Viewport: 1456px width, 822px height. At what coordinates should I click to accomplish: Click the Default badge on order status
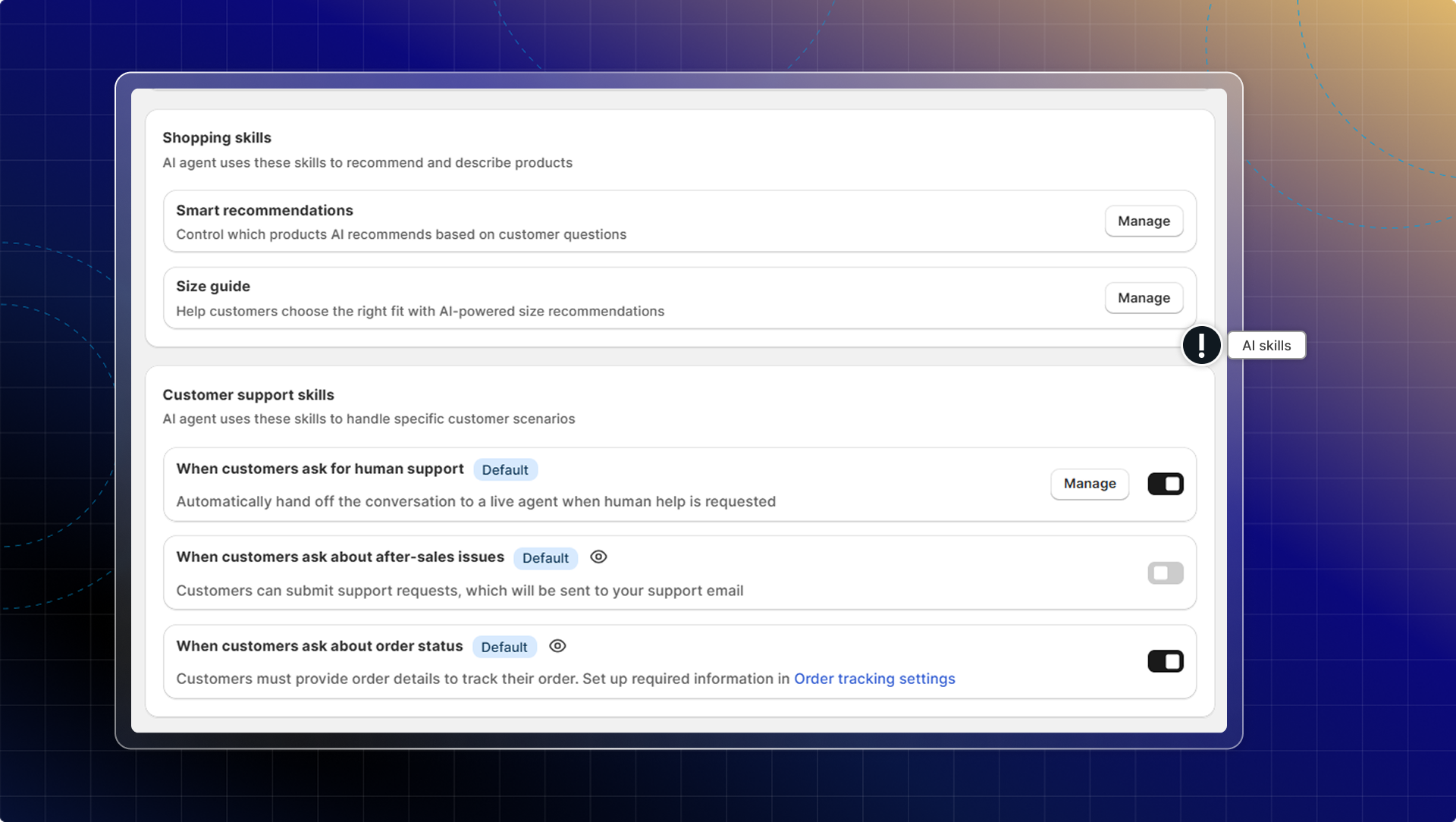(504, 647)
